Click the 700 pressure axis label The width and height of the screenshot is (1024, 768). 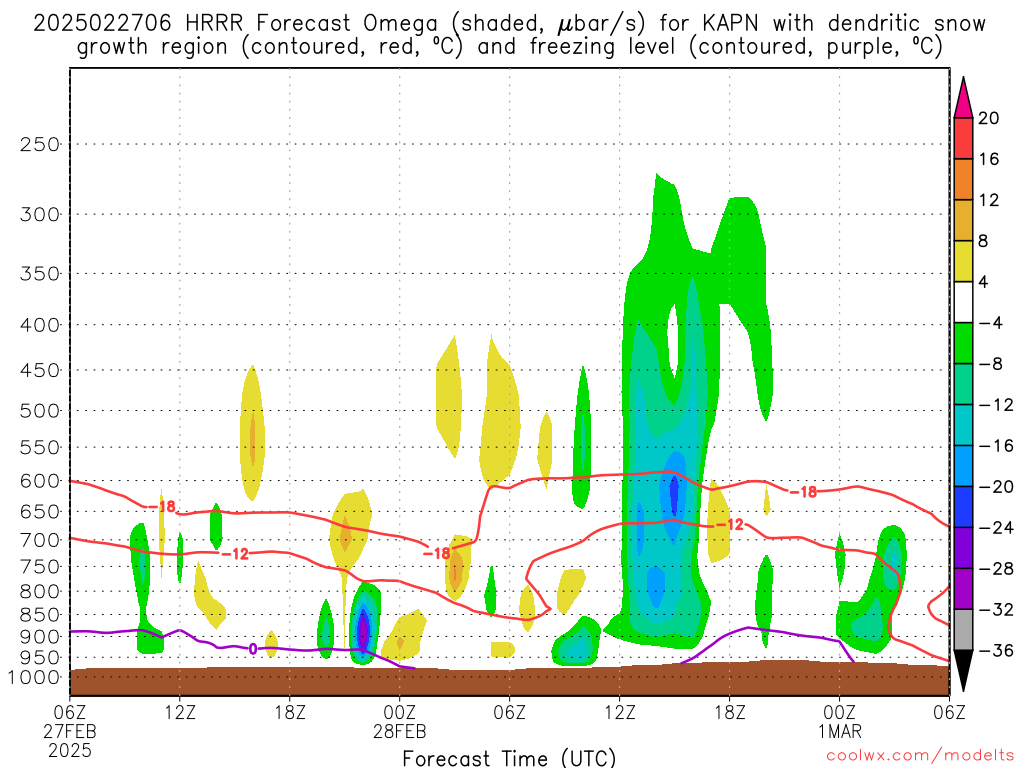[40, 540]
